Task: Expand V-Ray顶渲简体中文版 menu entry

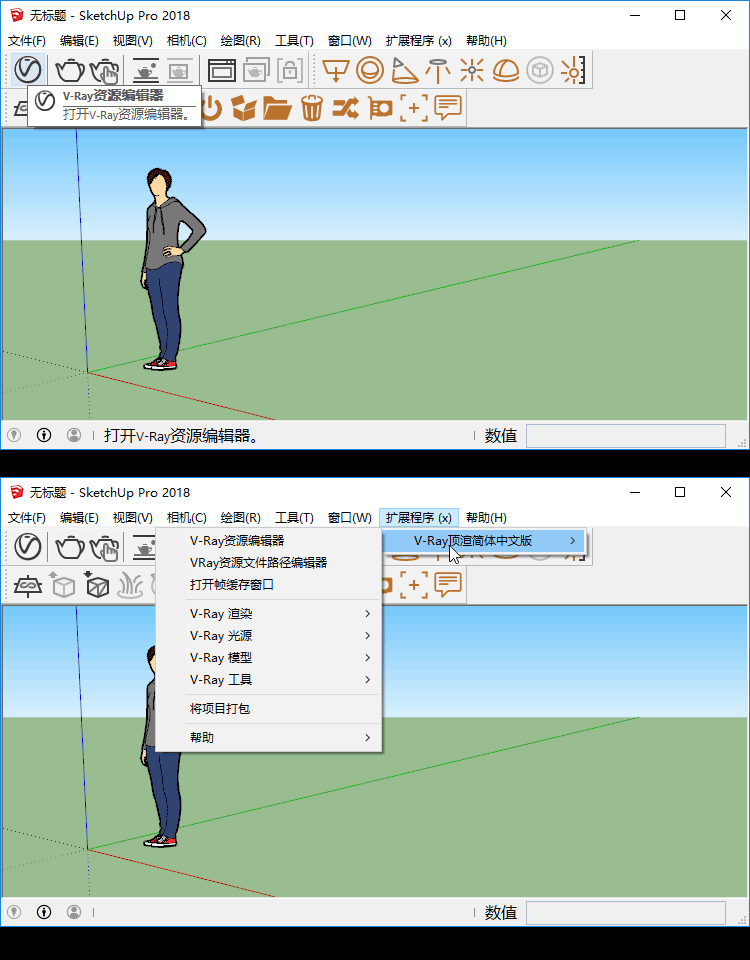Action: (484, 541)
